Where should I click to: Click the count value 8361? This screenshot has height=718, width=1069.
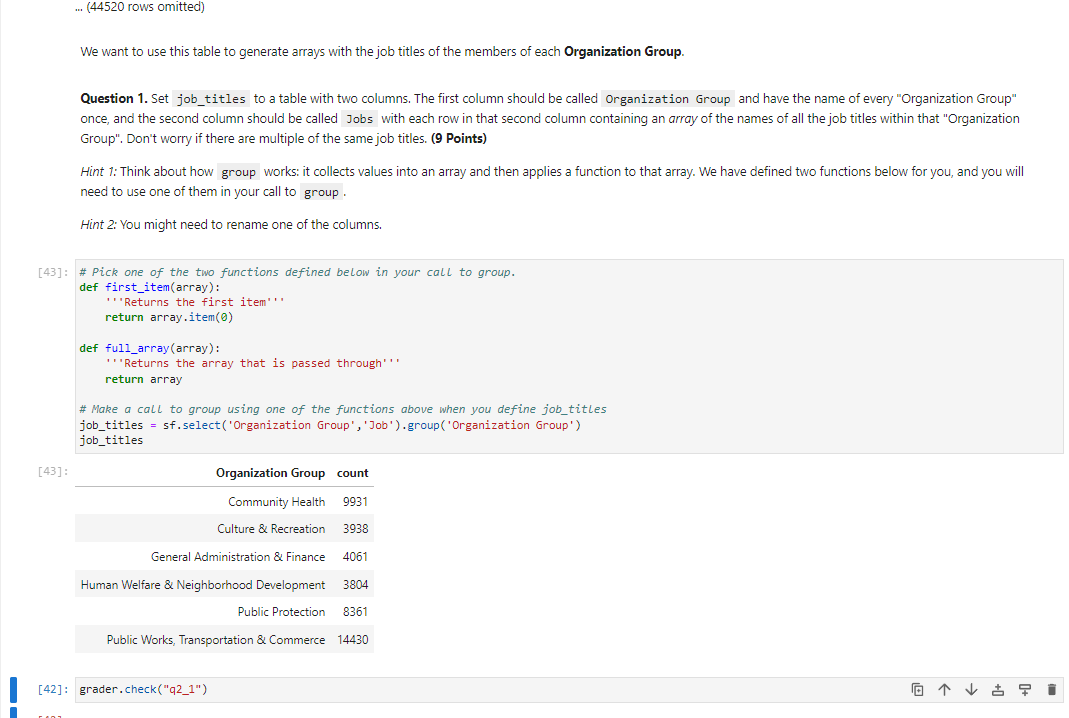[x=355, y=612]
